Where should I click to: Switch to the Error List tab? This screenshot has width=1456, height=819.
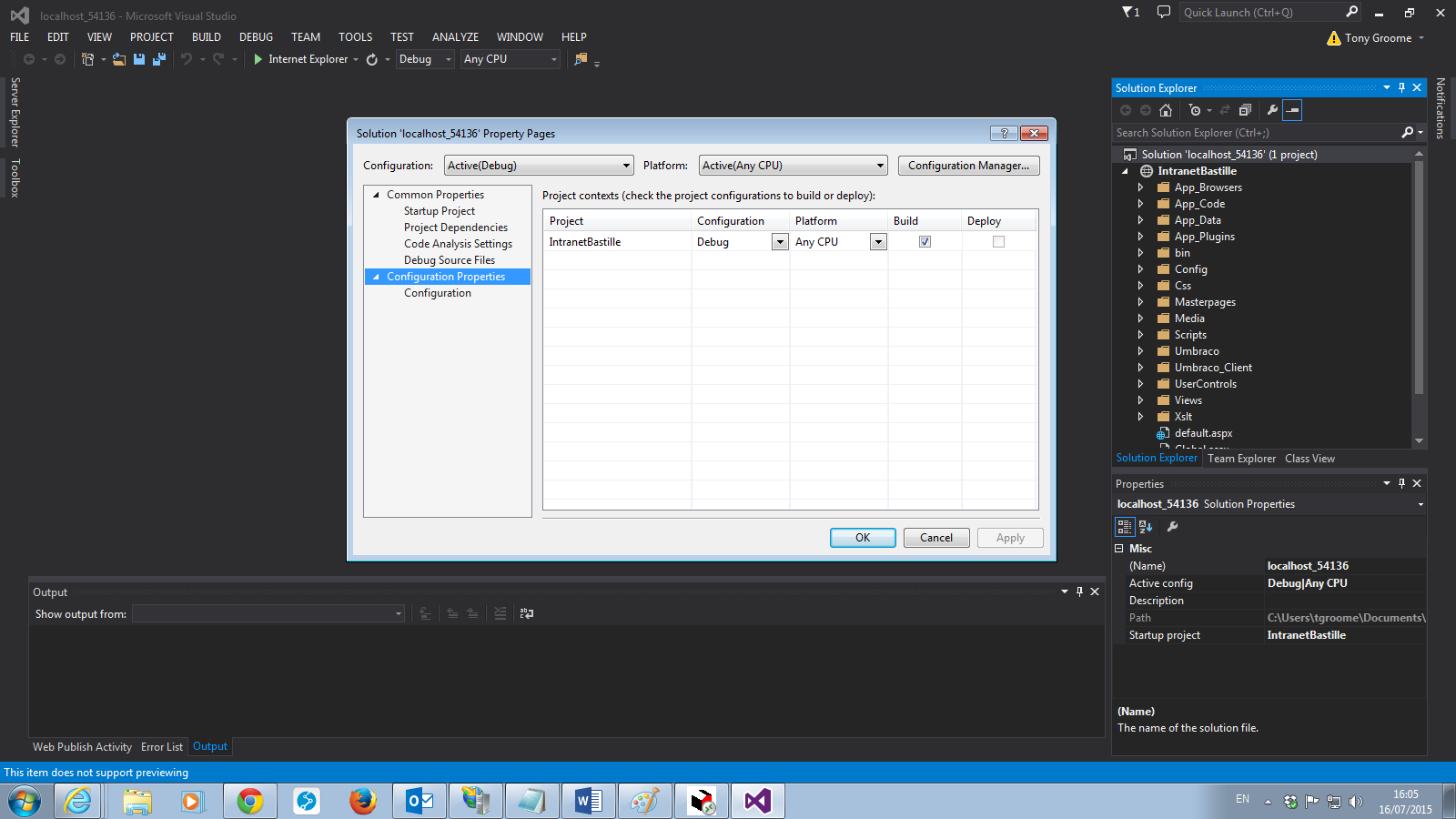(x=162, y=747)
